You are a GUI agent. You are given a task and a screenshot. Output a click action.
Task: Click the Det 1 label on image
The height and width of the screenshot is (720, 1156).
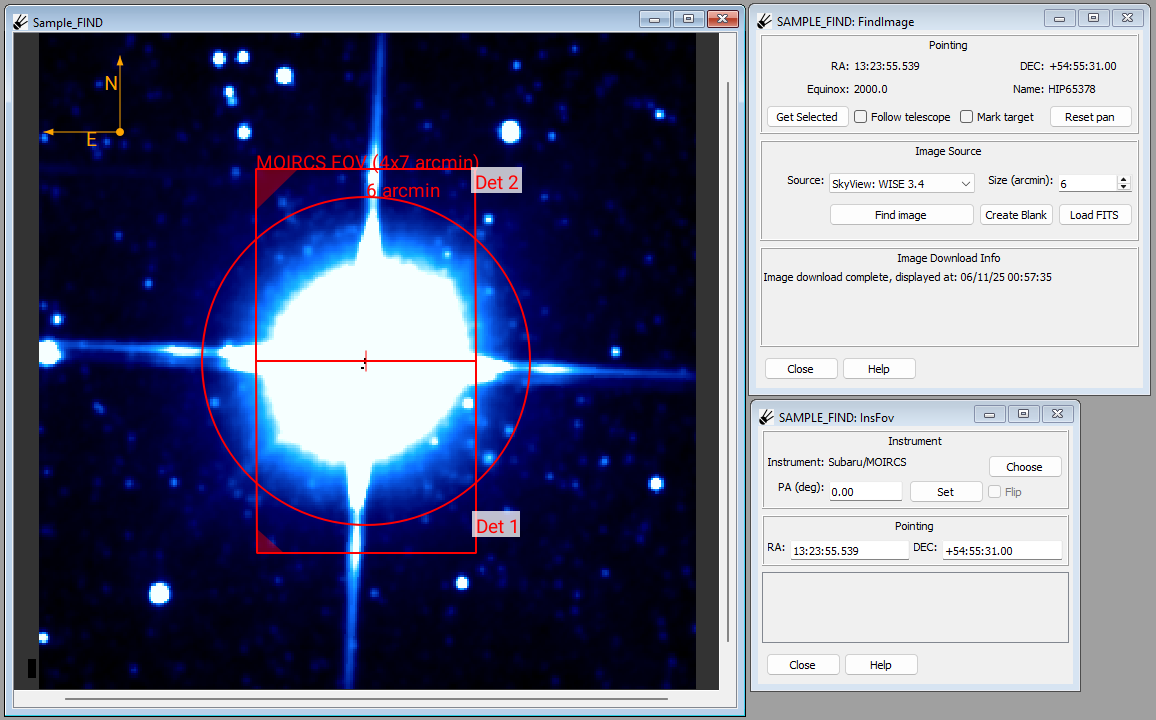pos(496,525)
